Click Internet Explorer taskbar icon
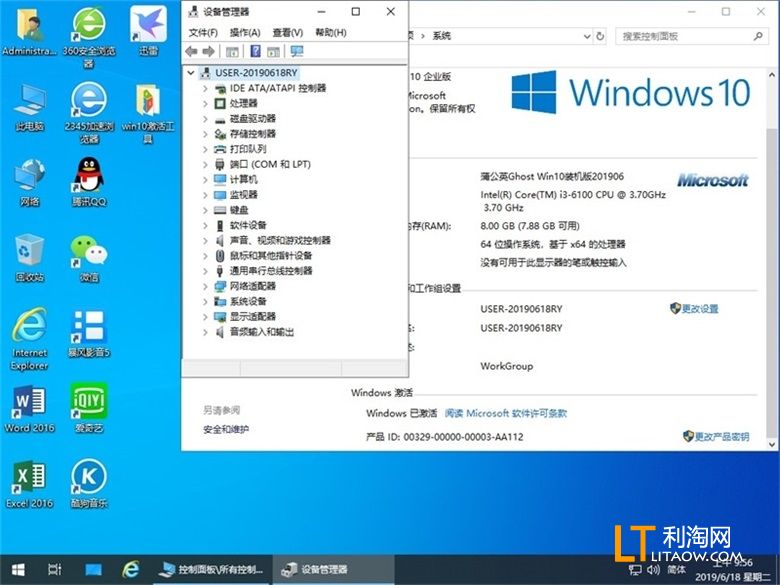Screen dimensions: 780x585 [131, 570]
